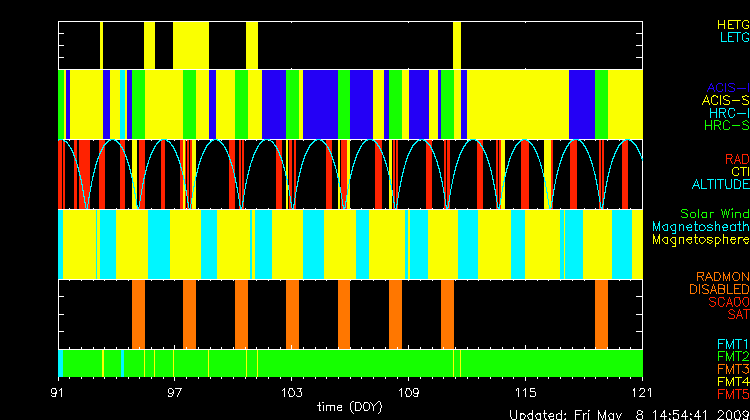
Task: Select the ALTITUDE legend label
Action: pos(720,185)
